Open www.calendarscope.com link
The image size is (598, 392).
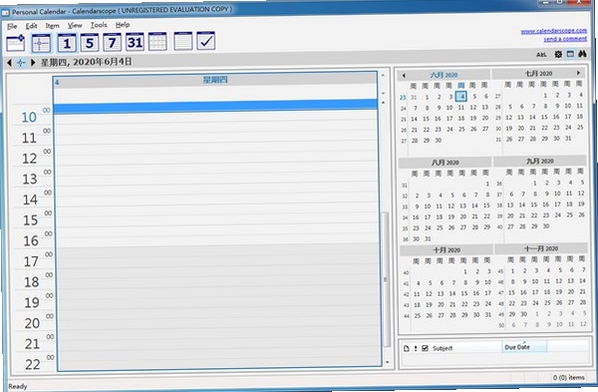[554, 31]
